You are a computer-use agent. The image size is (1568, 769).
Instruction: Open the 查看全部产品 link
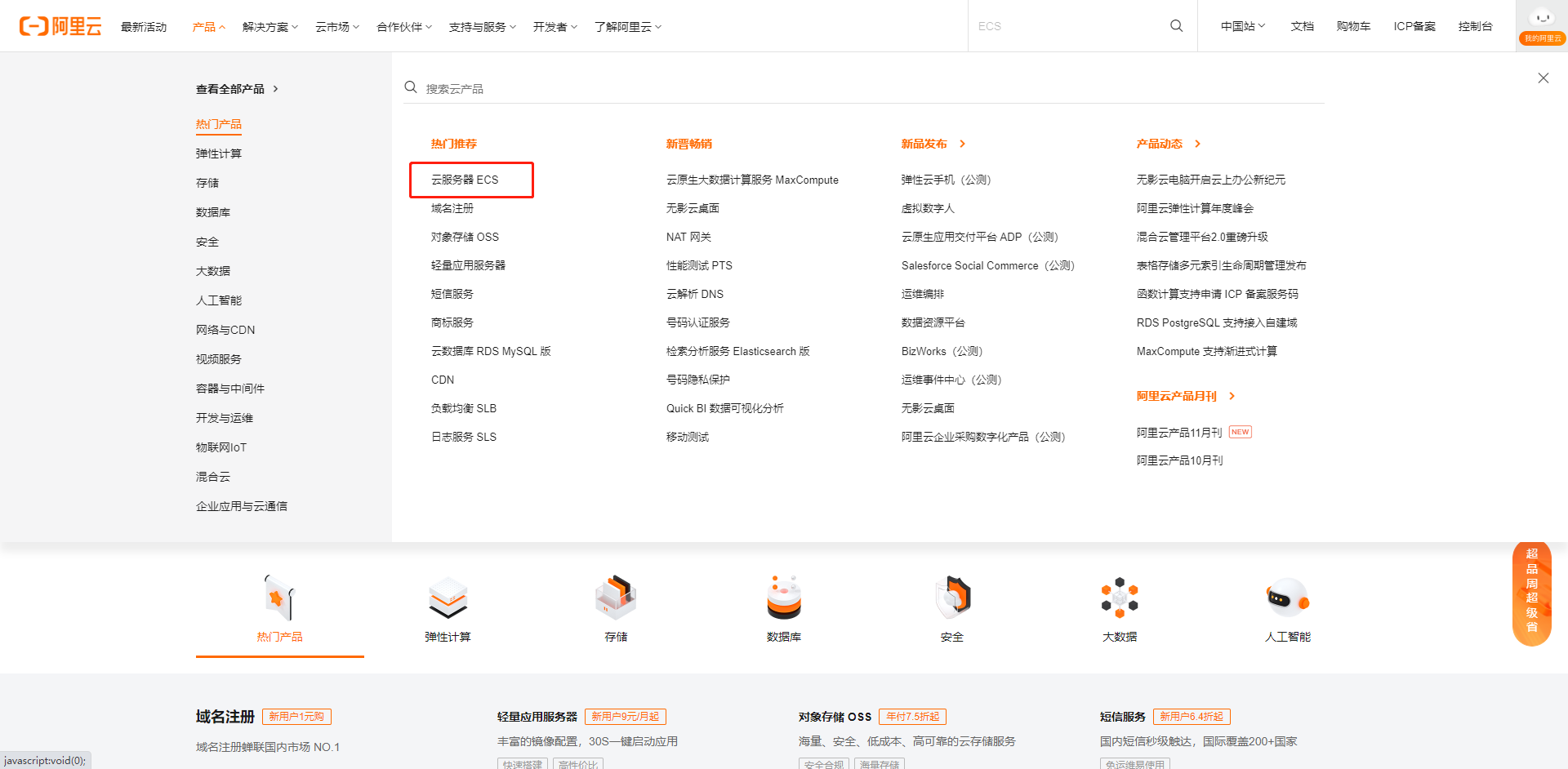tap(230, 89)
